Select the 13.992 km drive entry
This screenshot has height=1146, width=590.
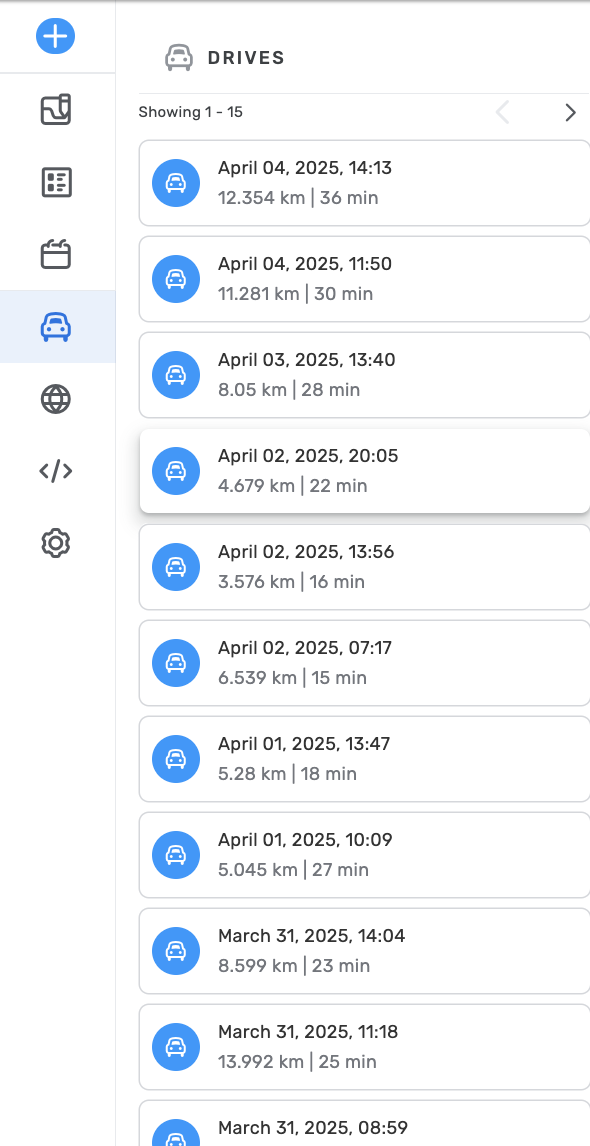pyautogui.click(x=364, y=1047)
